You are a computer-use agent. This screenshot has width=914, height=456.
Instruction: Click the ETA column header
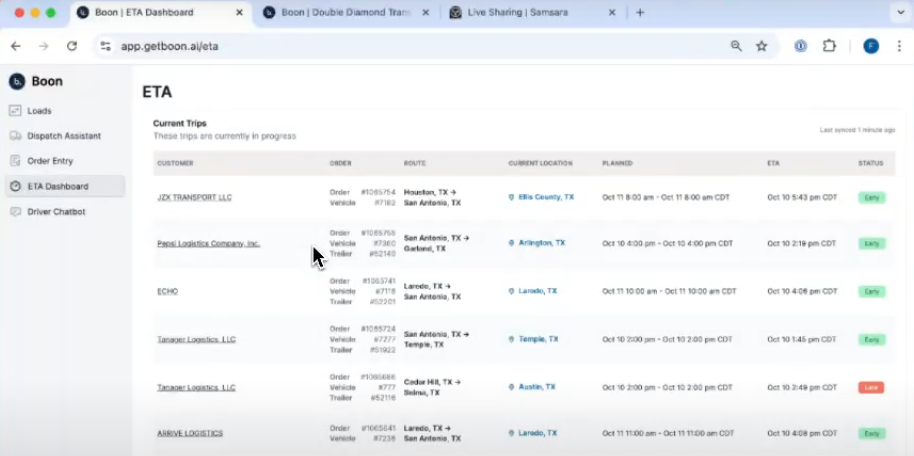(x=773, y=163)
